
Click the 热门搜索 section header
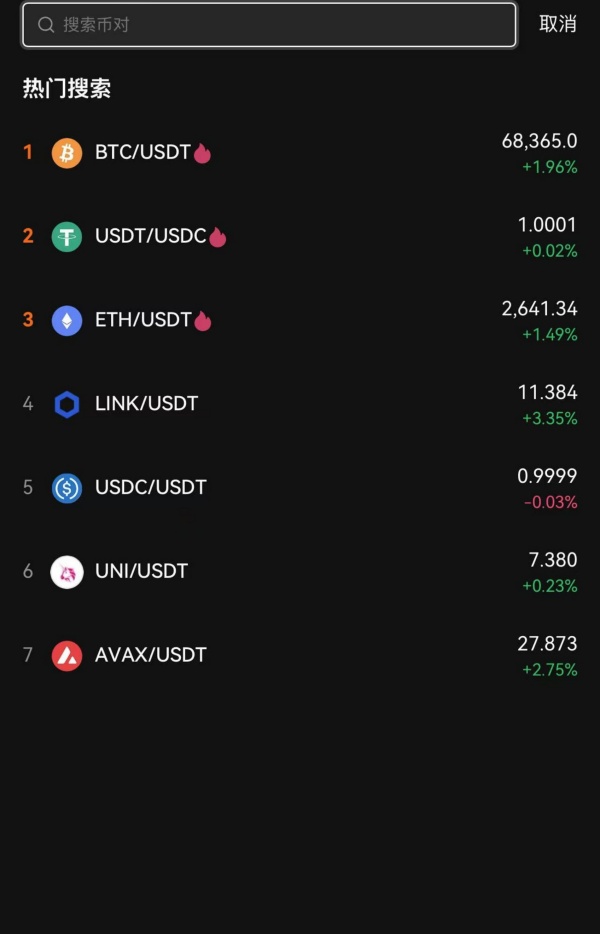(66, 88)
